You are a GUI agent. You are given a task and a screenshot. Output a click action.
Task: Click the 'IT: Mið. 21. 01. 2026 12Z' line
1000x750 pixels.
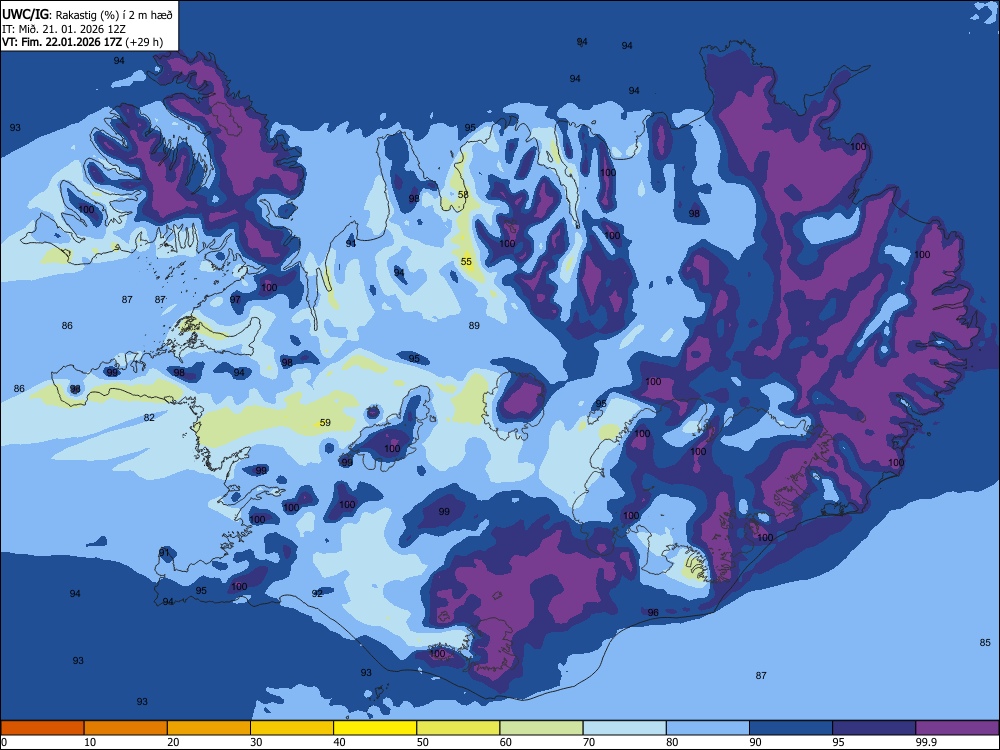point(64,29)
